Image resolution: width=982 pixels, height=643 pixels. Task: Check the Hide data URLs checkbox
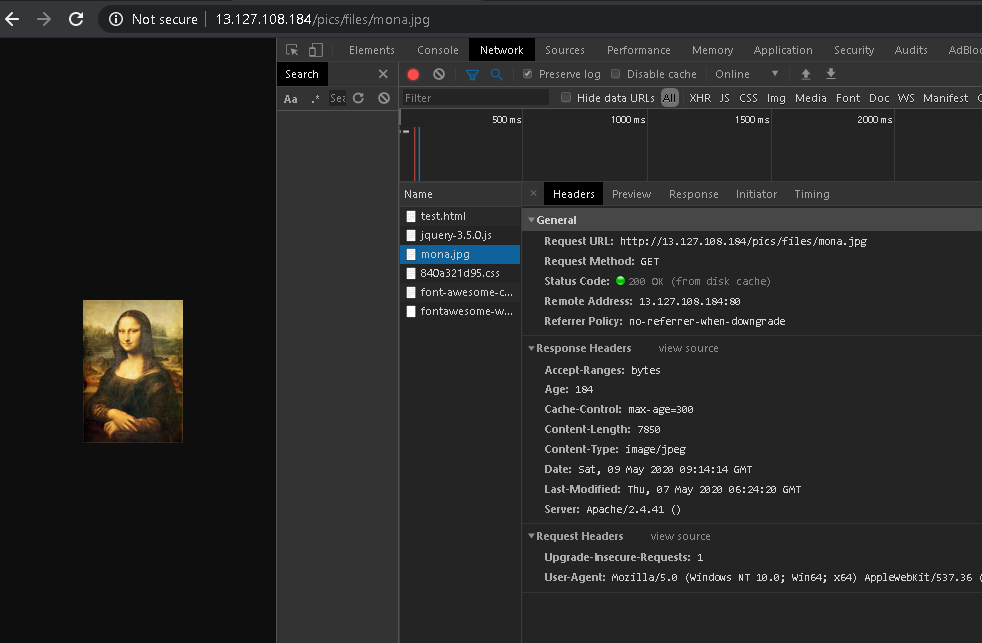coord(566,97)
